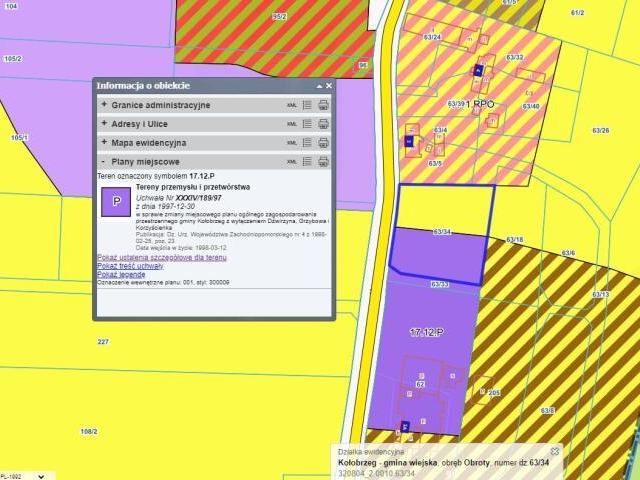Open 'Pokaż ustalenia szczegółowe dla terenu' link

tap(161, 258)
